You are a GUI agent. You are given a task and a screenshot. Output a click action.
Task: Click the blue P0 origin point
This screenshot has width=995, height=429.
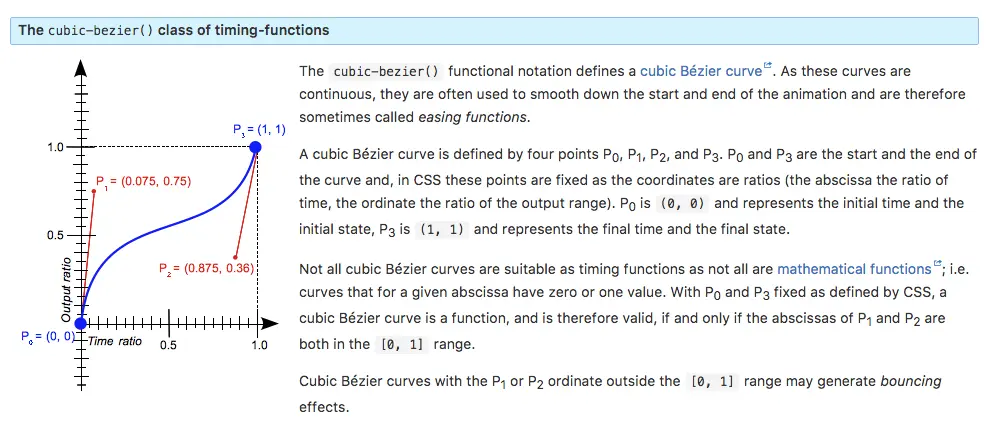pyautogui.click(x=81, y=323)
